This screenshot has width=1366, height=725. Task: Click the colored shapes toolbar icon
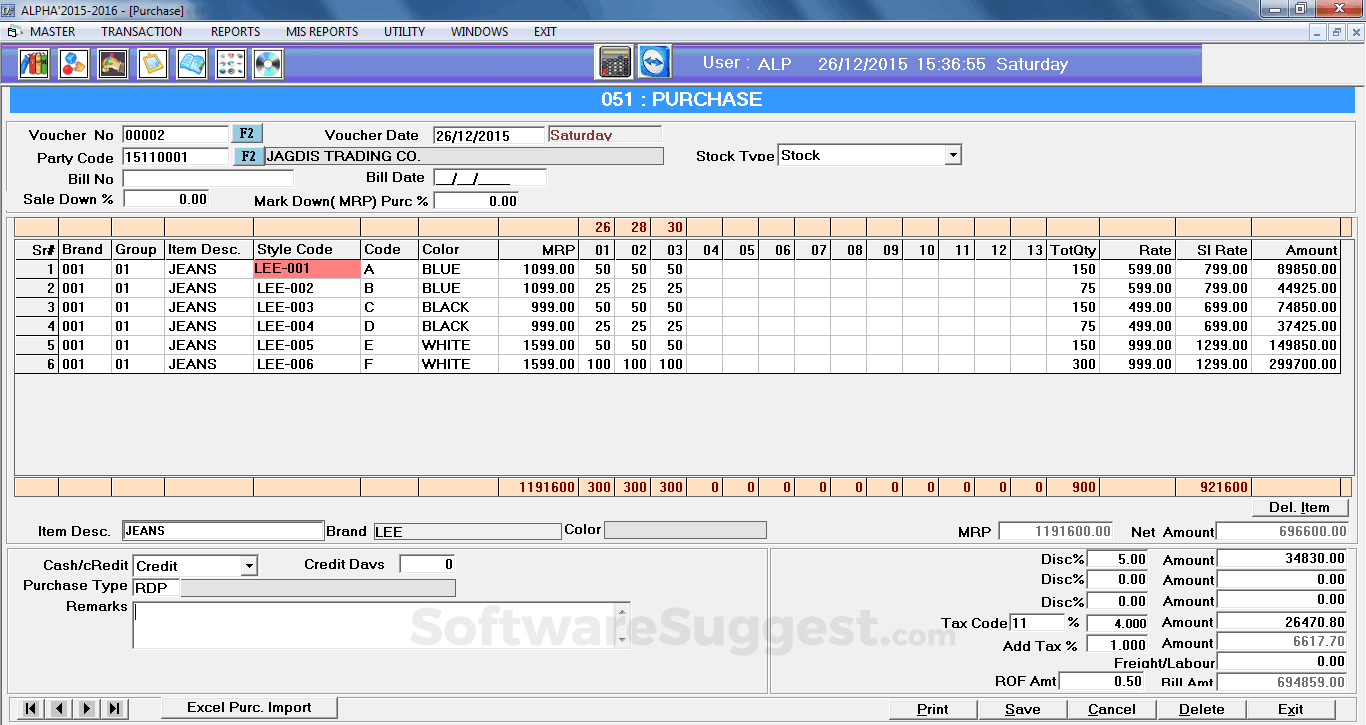coord(73,64)
